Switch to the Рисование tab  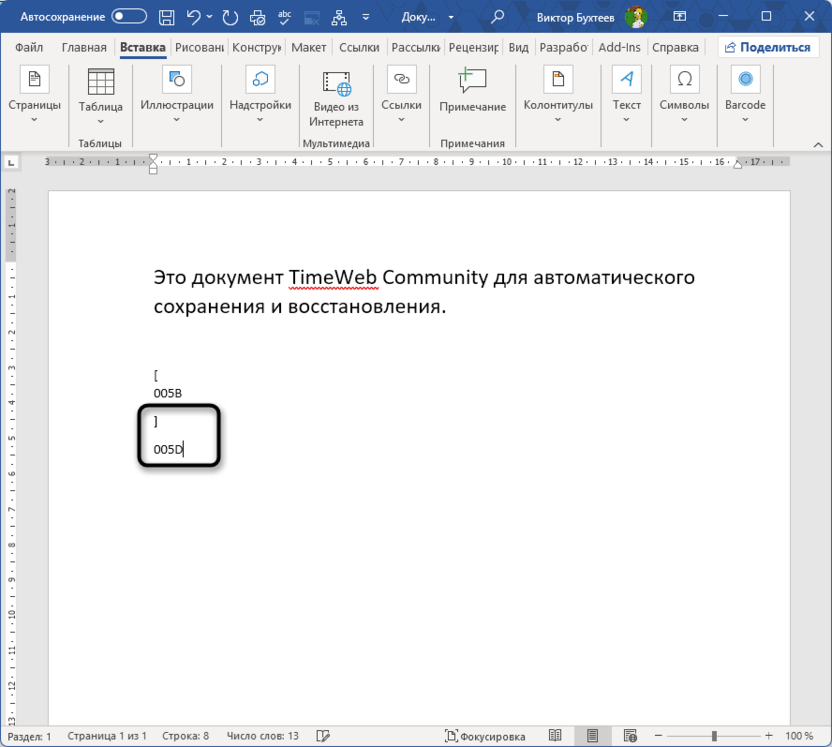point(200,47)
